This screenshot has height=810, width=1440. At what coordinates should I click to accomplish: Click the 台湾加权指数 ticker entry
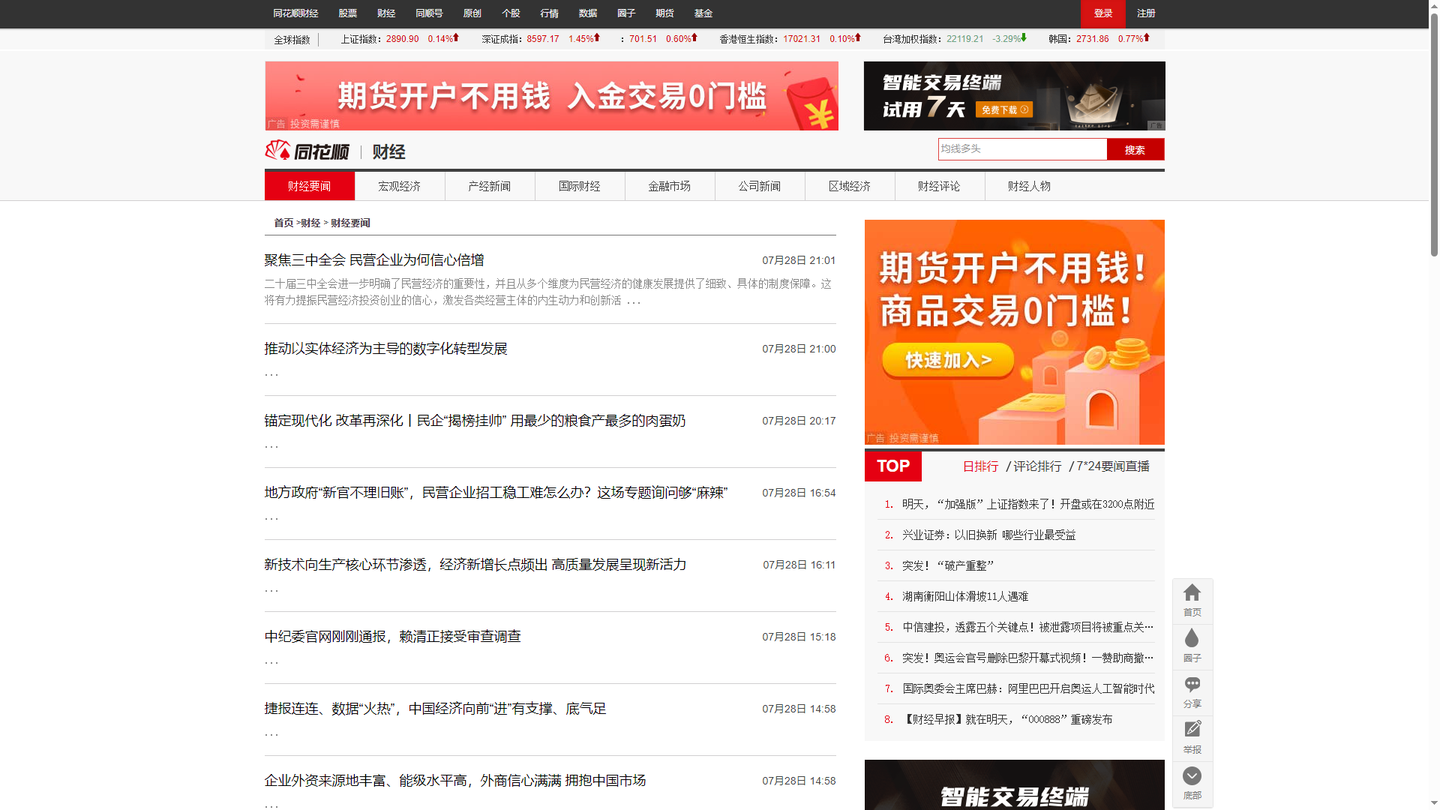coord(955,39)
